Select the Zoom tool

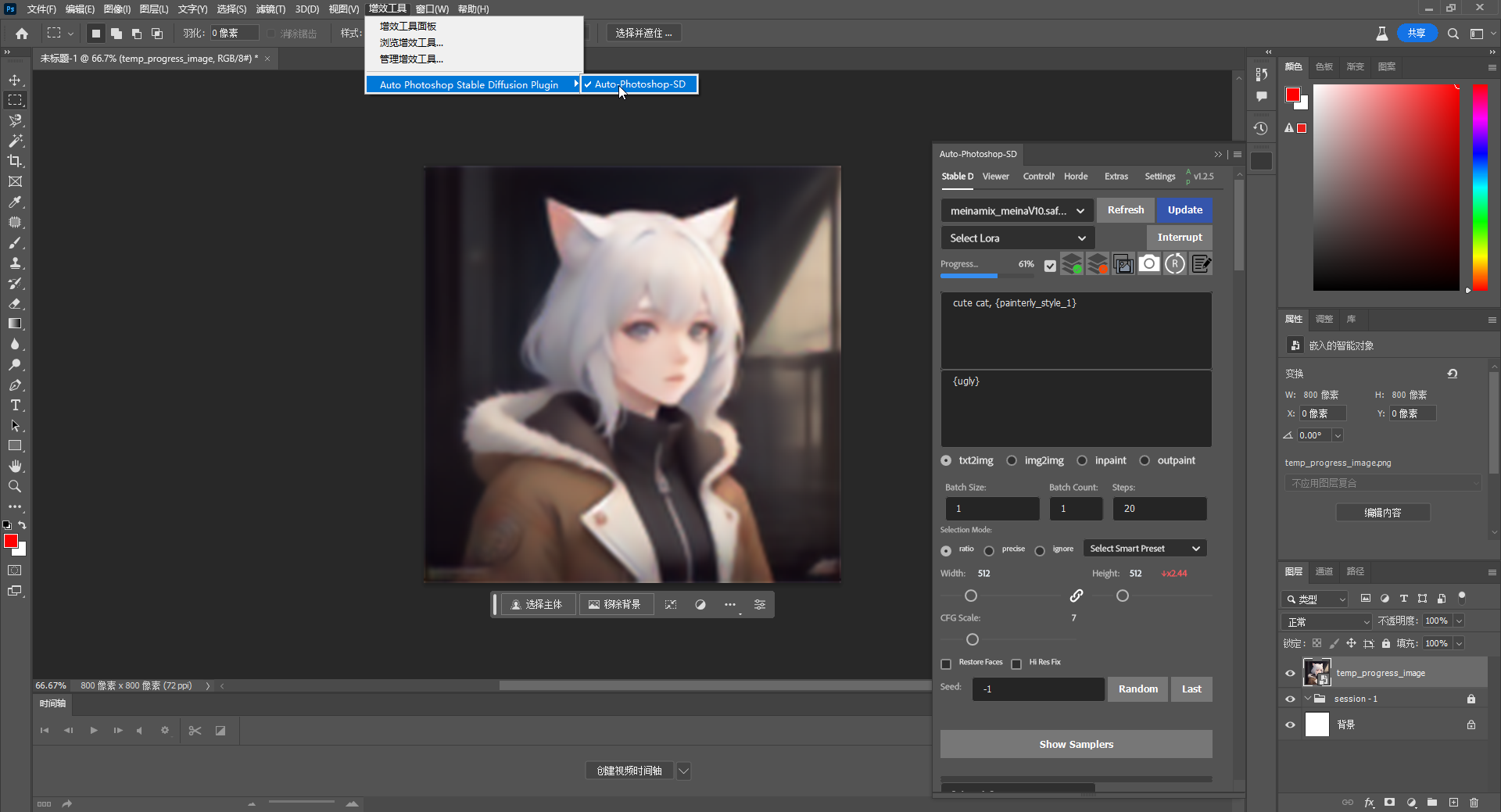coord(15,486)
